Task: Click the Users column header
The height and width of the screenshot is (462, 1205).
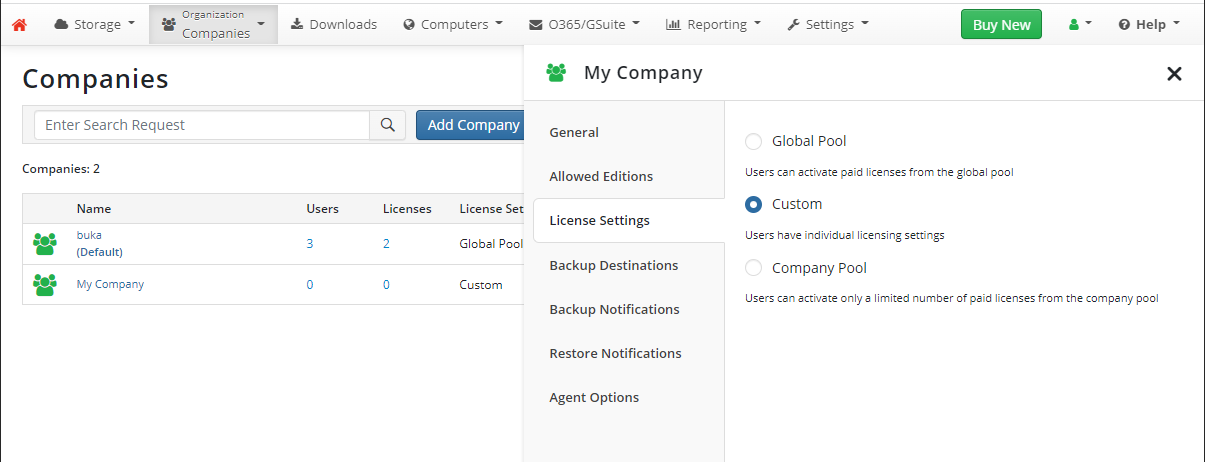Action: [322, 209]
